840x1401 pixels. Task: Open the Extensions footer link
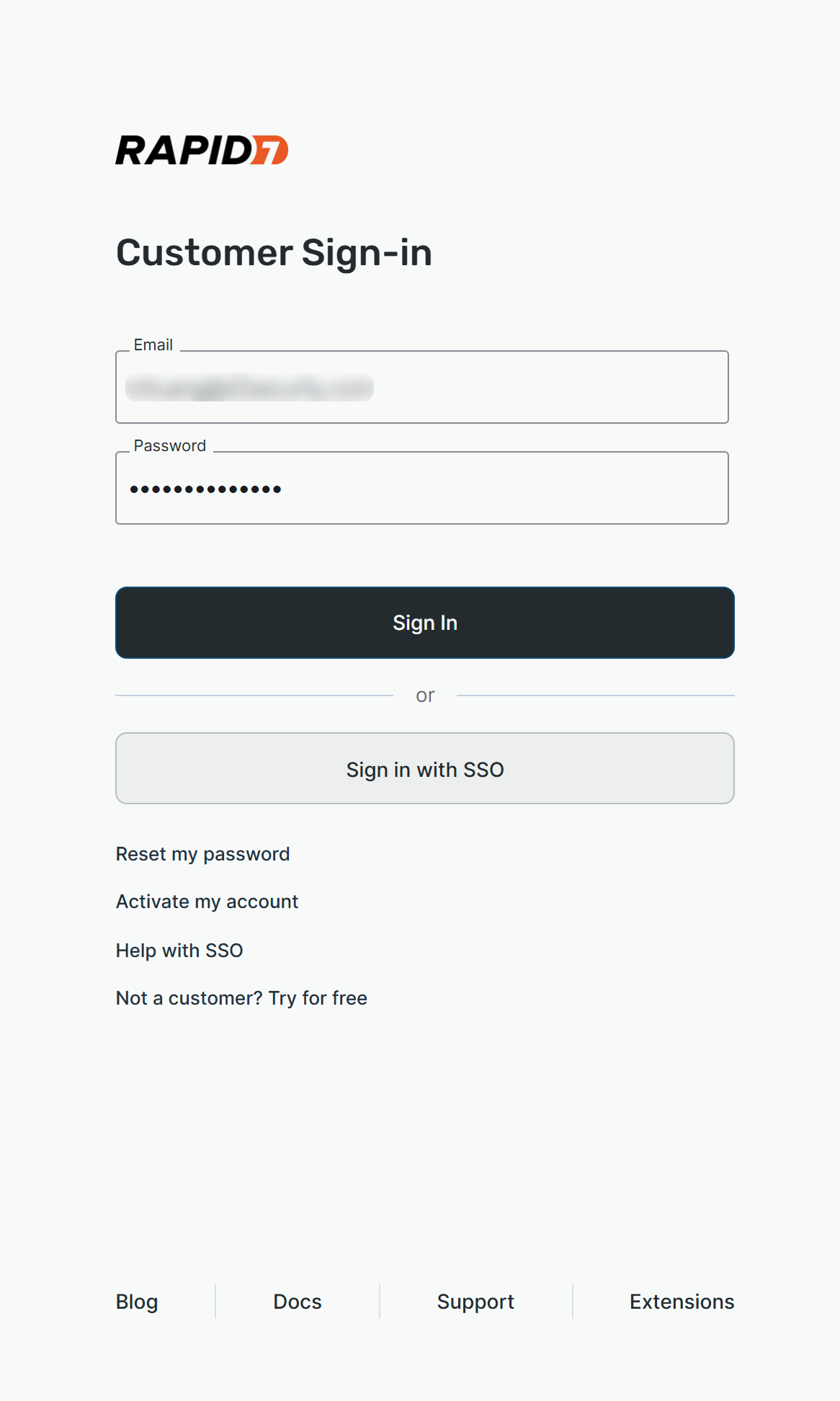pos(682,1302)
